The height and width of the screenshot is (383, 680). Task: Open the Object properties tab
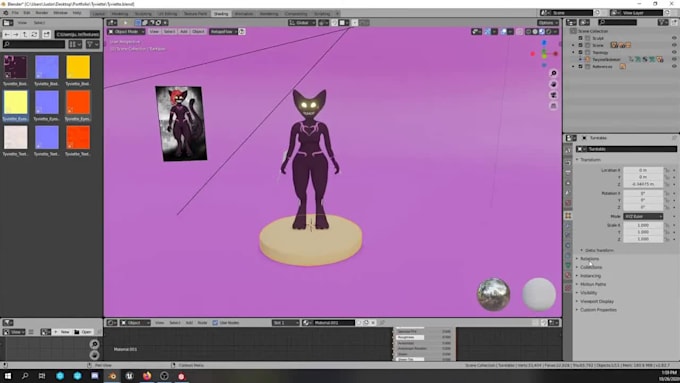tap(568, 216)
